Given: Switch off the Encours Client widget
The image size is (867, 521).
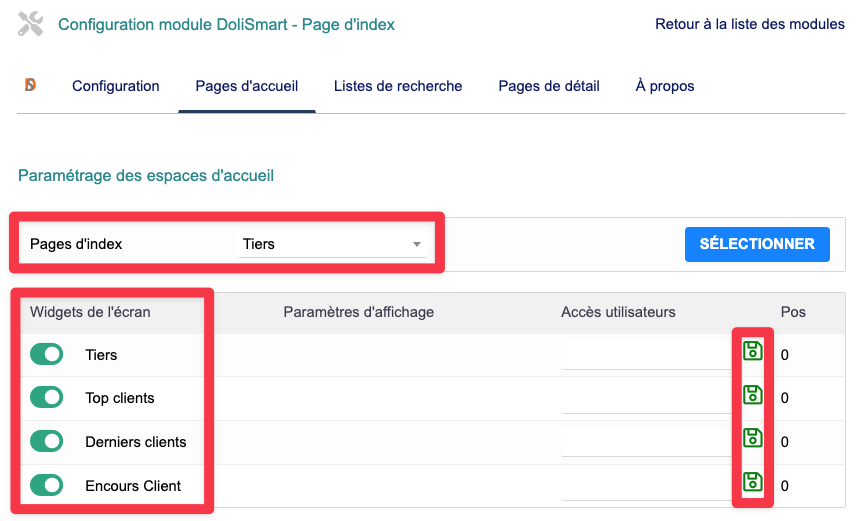Looking at the screenshot, I should coord(47,486).
